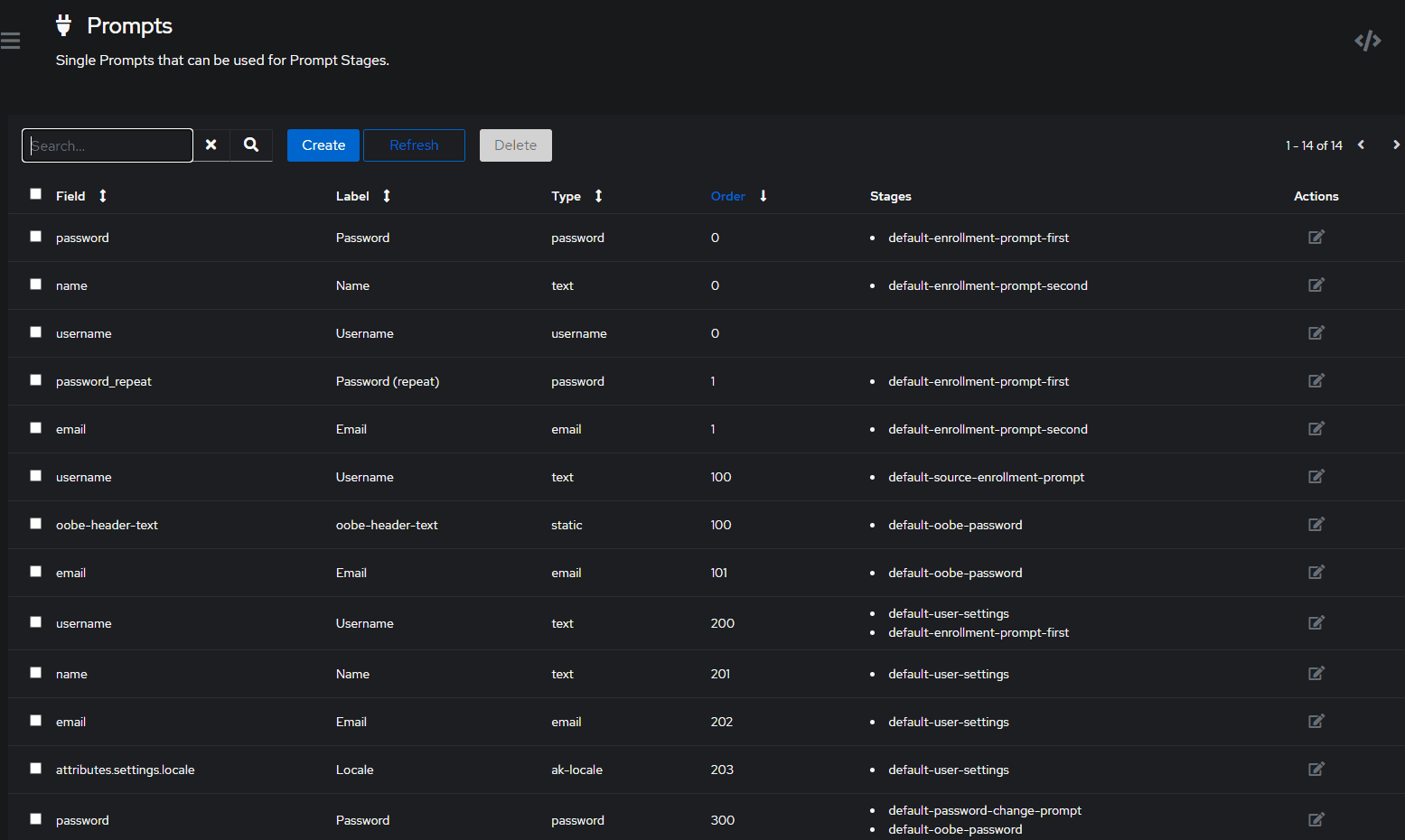Toggle sort direction on Order column
The width and height of the screenshot is (1405, 840).
coord(738,196)
